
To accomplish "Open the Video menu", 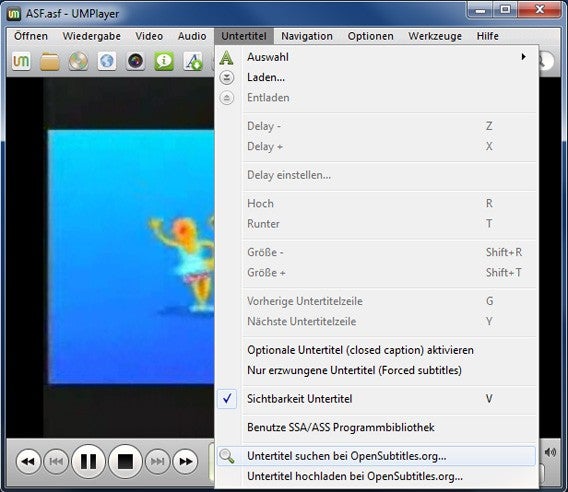I will tap(149, 36).
